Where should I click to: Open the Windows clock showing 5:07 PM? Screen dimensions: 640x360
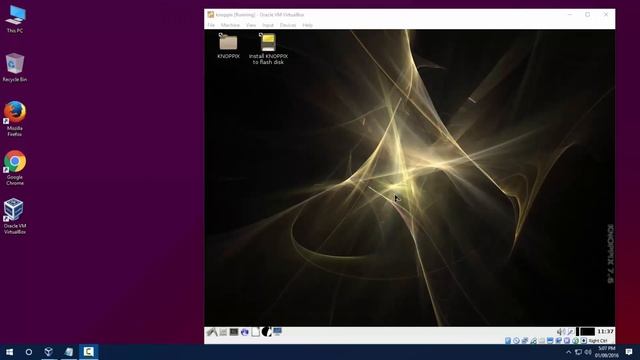tap(607, 352)
